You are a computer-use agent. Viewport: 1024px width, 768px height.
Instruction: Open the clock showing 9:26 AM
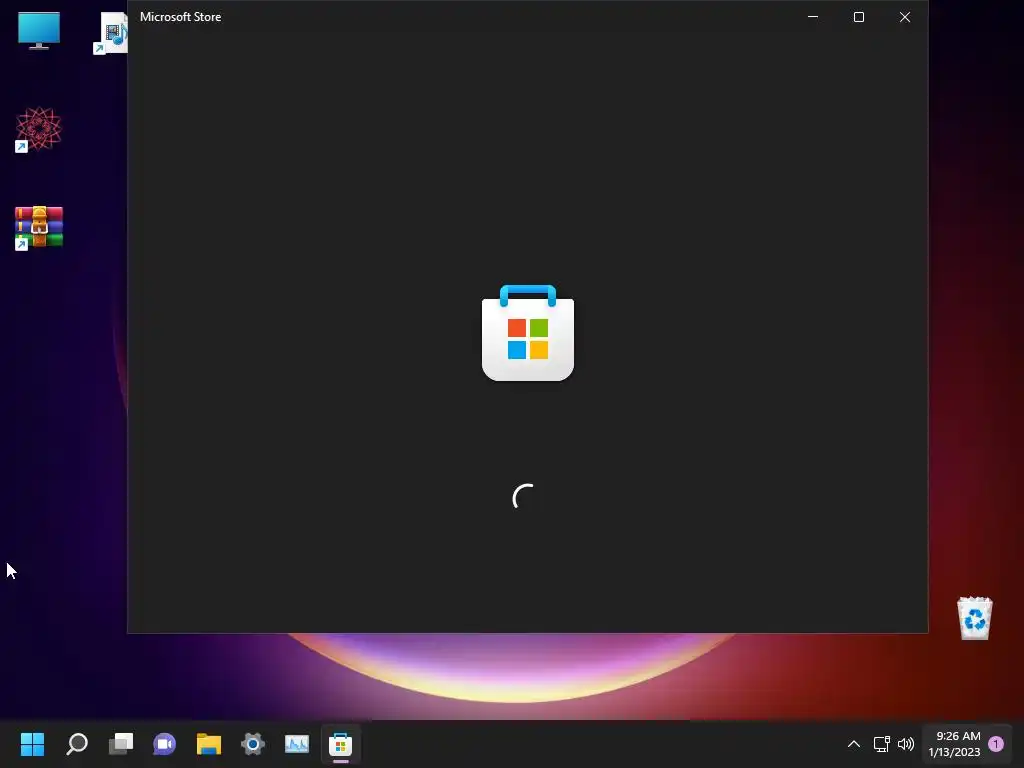click(954, 744)
